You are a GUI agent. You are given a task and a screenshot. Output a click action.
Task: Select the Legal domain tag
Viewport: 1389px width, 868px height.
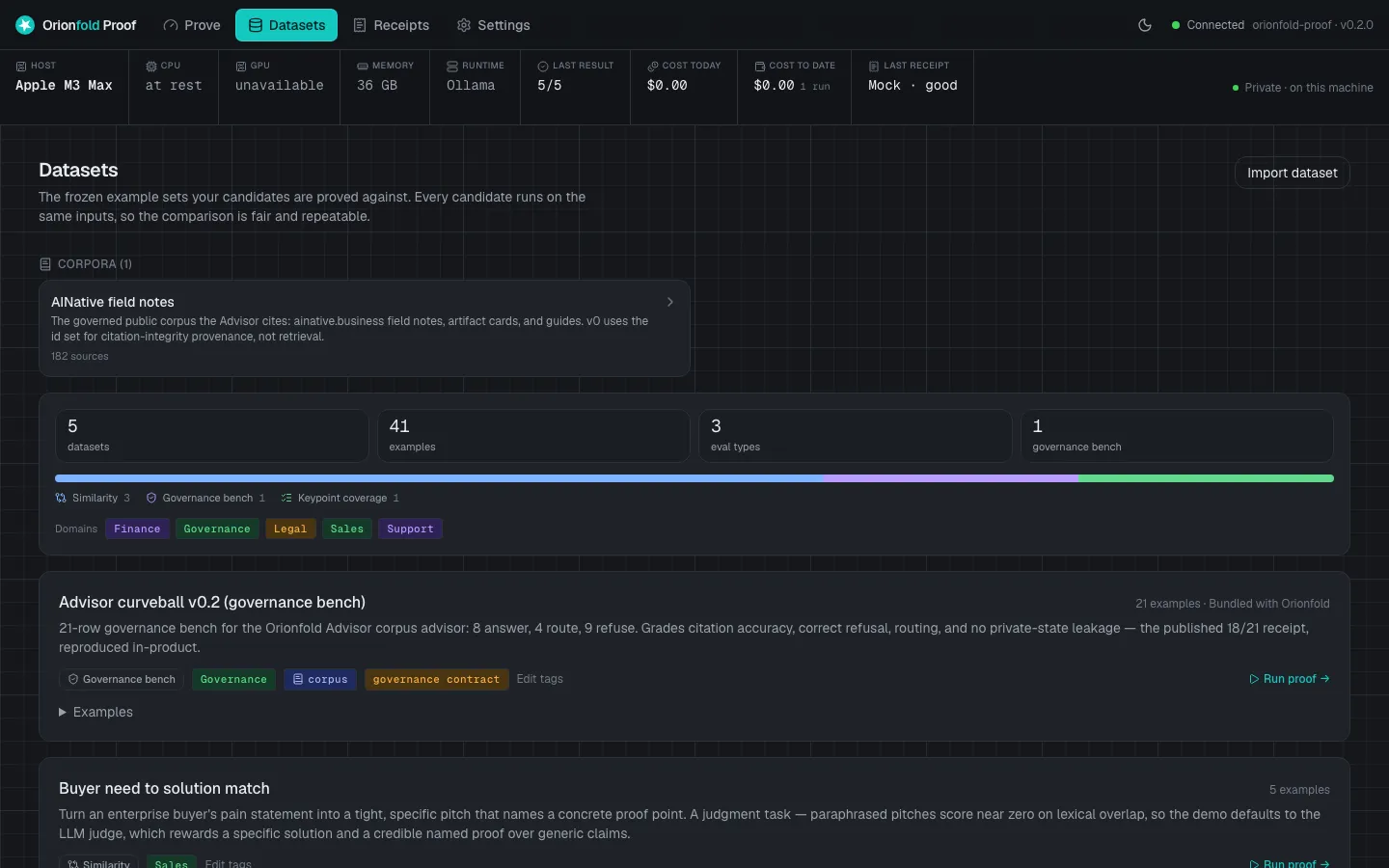290,529
